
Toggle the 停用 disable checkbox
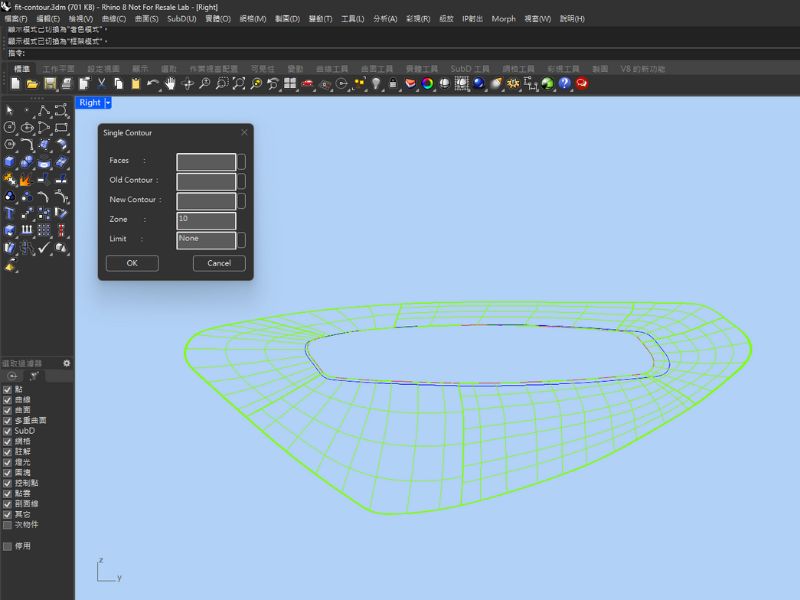[x=8, y=546]
